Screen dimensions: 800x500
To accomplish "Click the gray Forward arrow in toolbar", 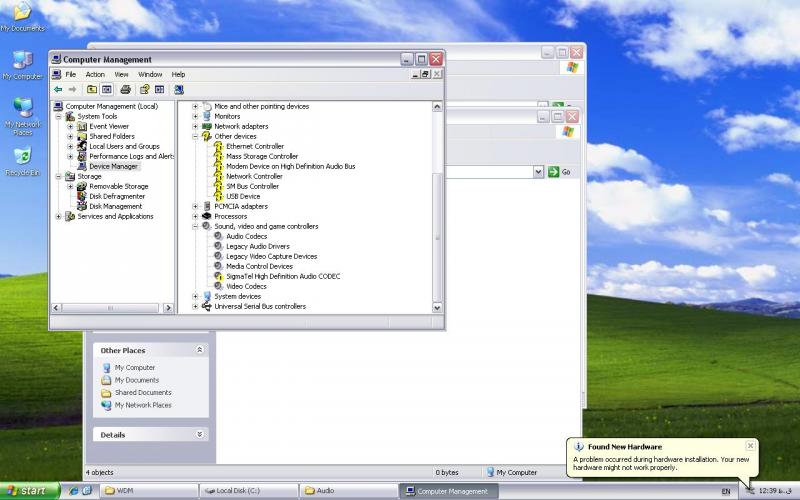I will pyautogui.click(x=72, y=90).
